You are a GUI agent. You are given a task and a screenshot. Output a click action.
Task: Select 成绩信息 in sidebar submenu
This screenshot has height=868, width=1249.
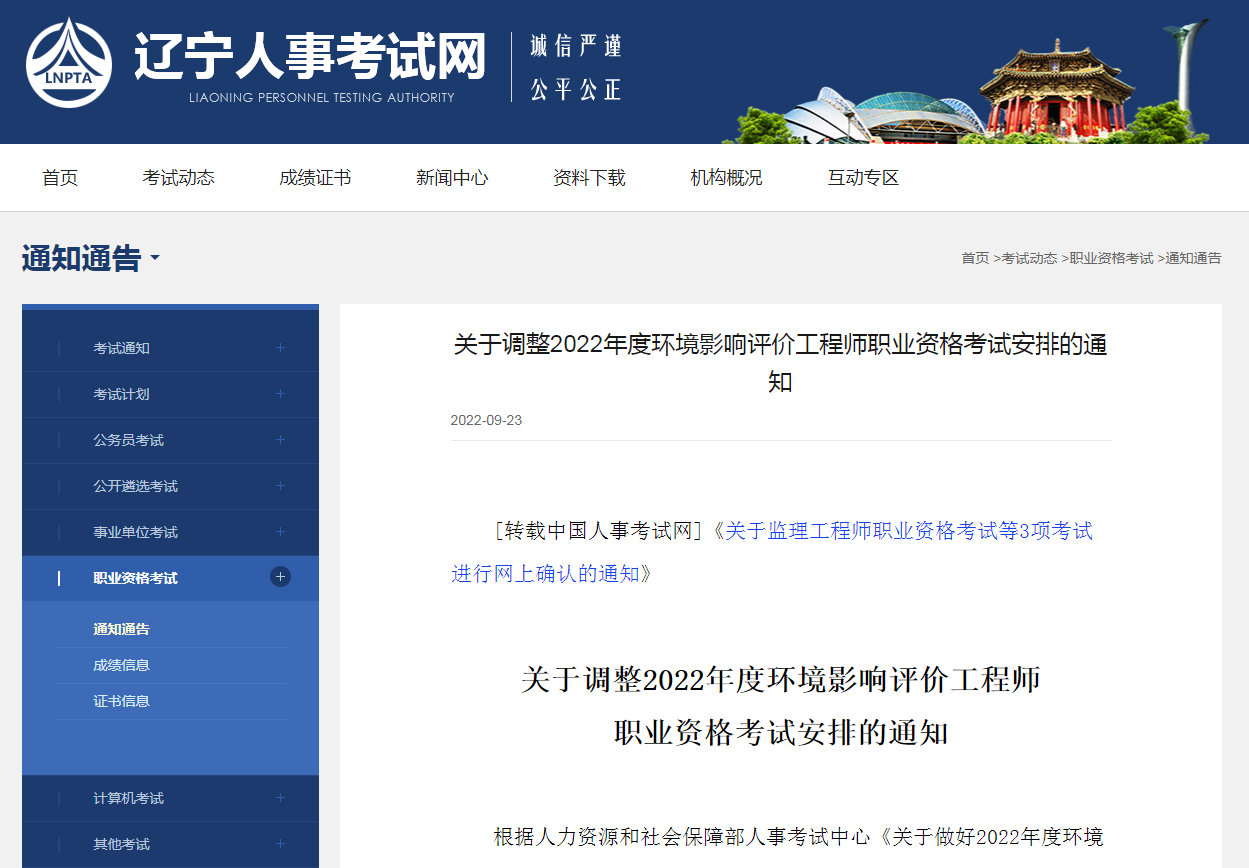(x=122, y=665)
